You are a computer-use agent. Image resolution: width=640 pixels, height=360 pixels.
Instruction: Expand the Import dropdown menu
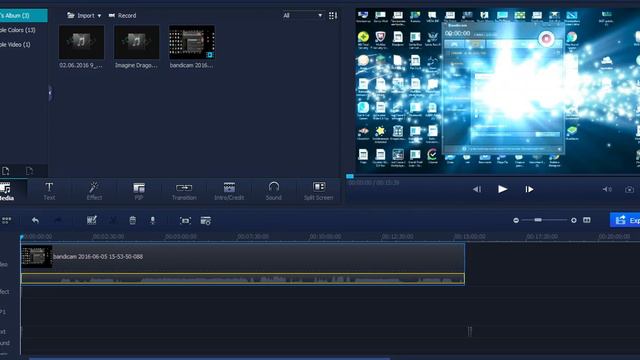click(84, 16)
